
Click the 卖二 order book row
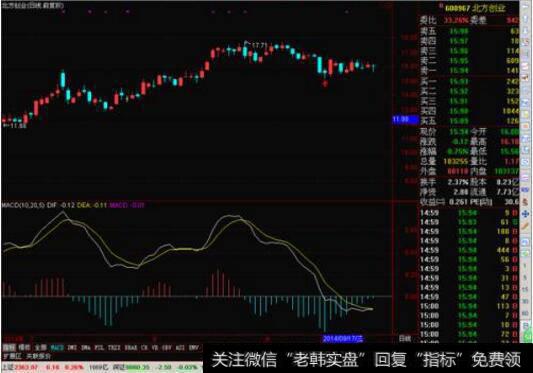(469, 61)
